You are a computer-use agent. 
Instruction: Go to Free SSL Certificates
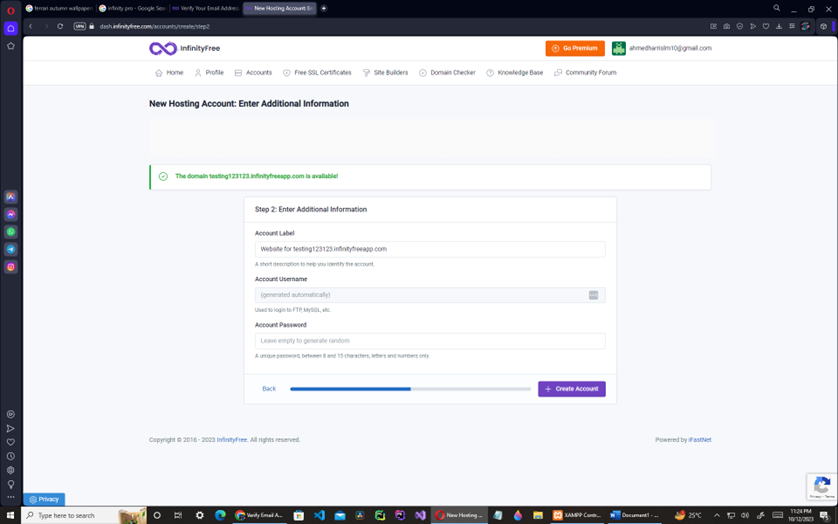pyautogui.click(x=317, y=73)
